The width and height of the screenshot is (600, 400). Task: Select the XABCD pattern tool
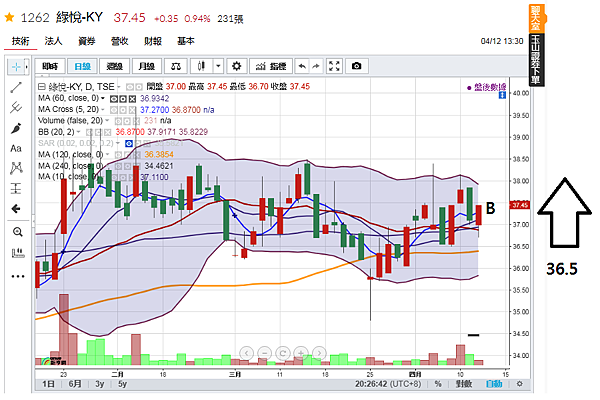pos(16,168)
